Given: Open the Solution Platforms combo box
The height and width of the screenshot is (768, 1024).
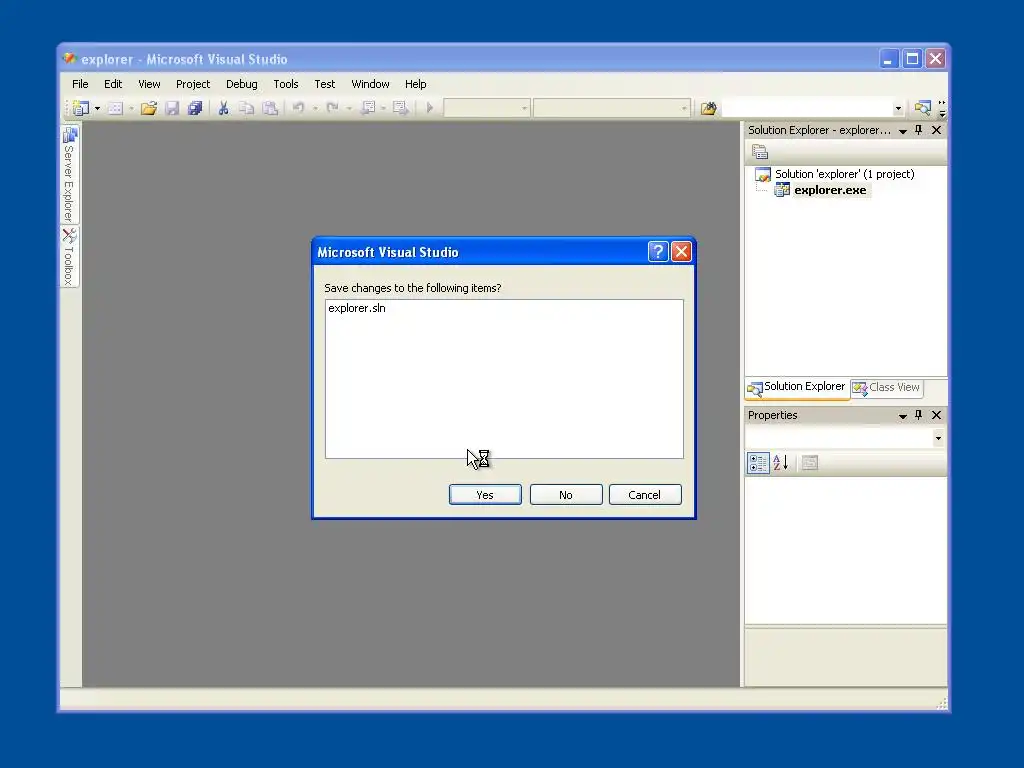Looking at the screenshot, I should (611, 108).
